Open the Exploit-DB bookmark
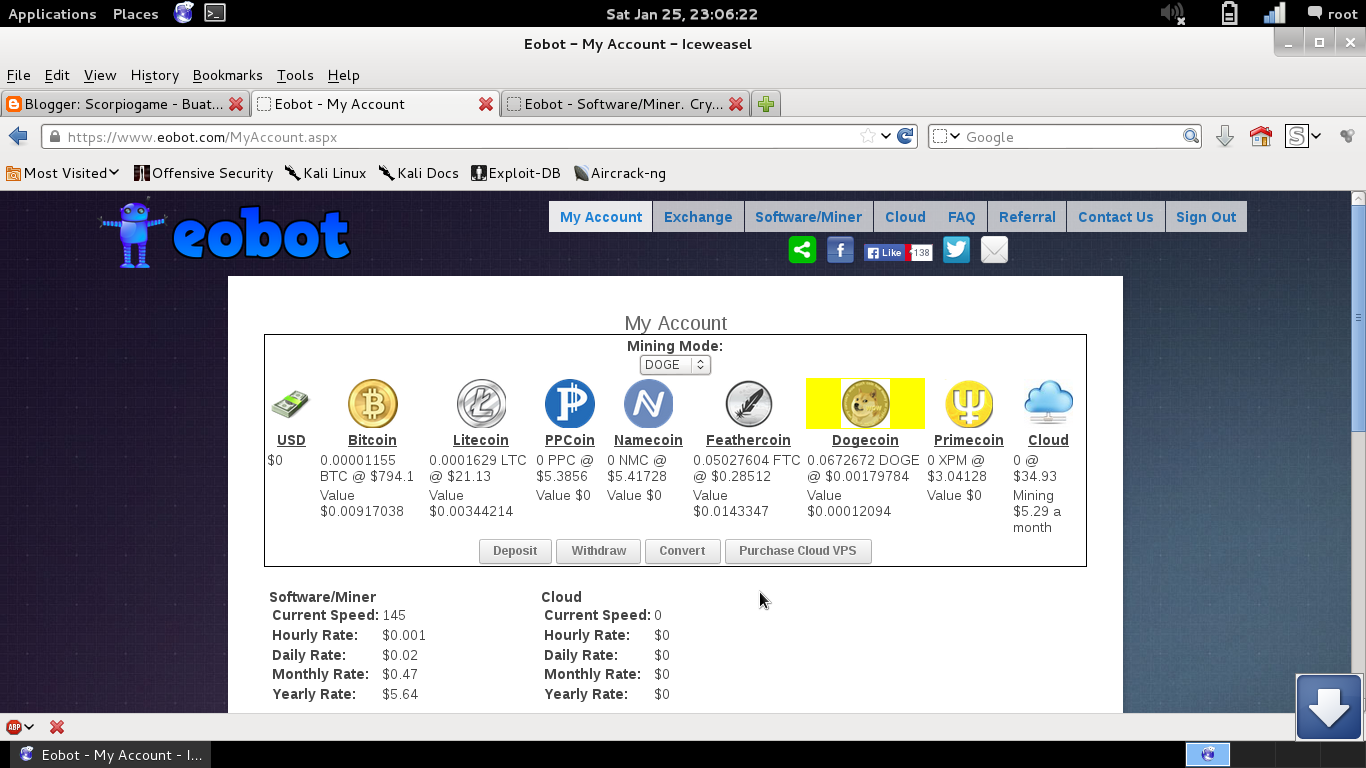 coord(516,173)
